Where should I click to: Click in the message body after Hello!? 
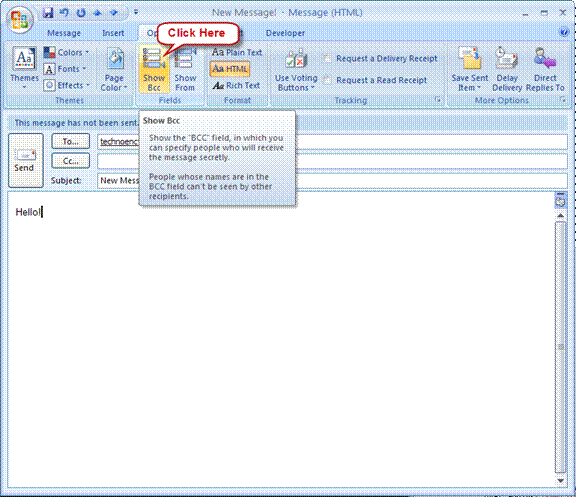(x=43, y=212)
